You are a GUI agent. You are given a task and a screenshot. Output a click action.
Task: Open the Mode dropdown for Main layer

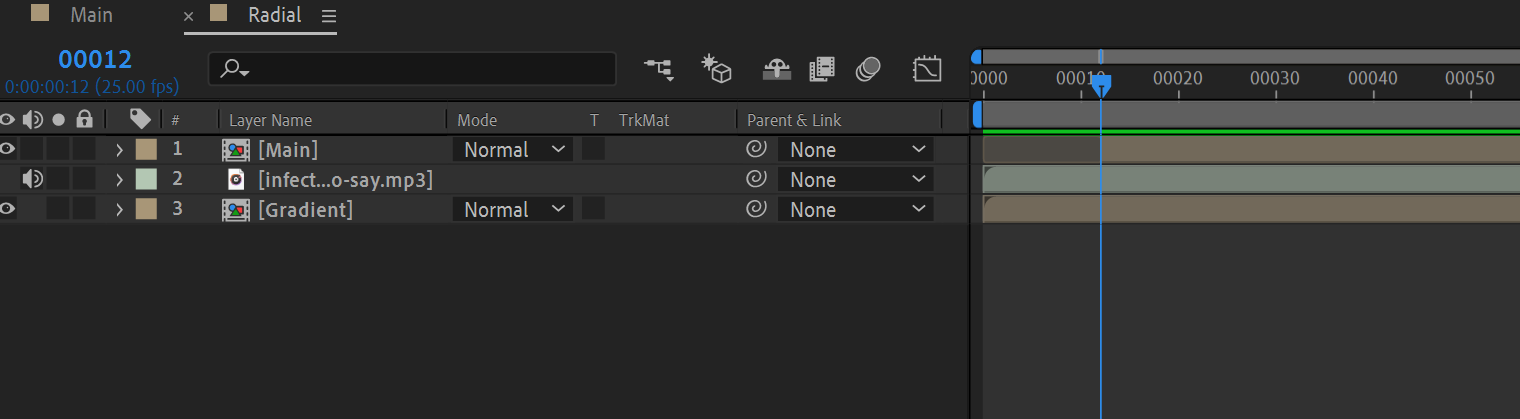tap(513, 150)
